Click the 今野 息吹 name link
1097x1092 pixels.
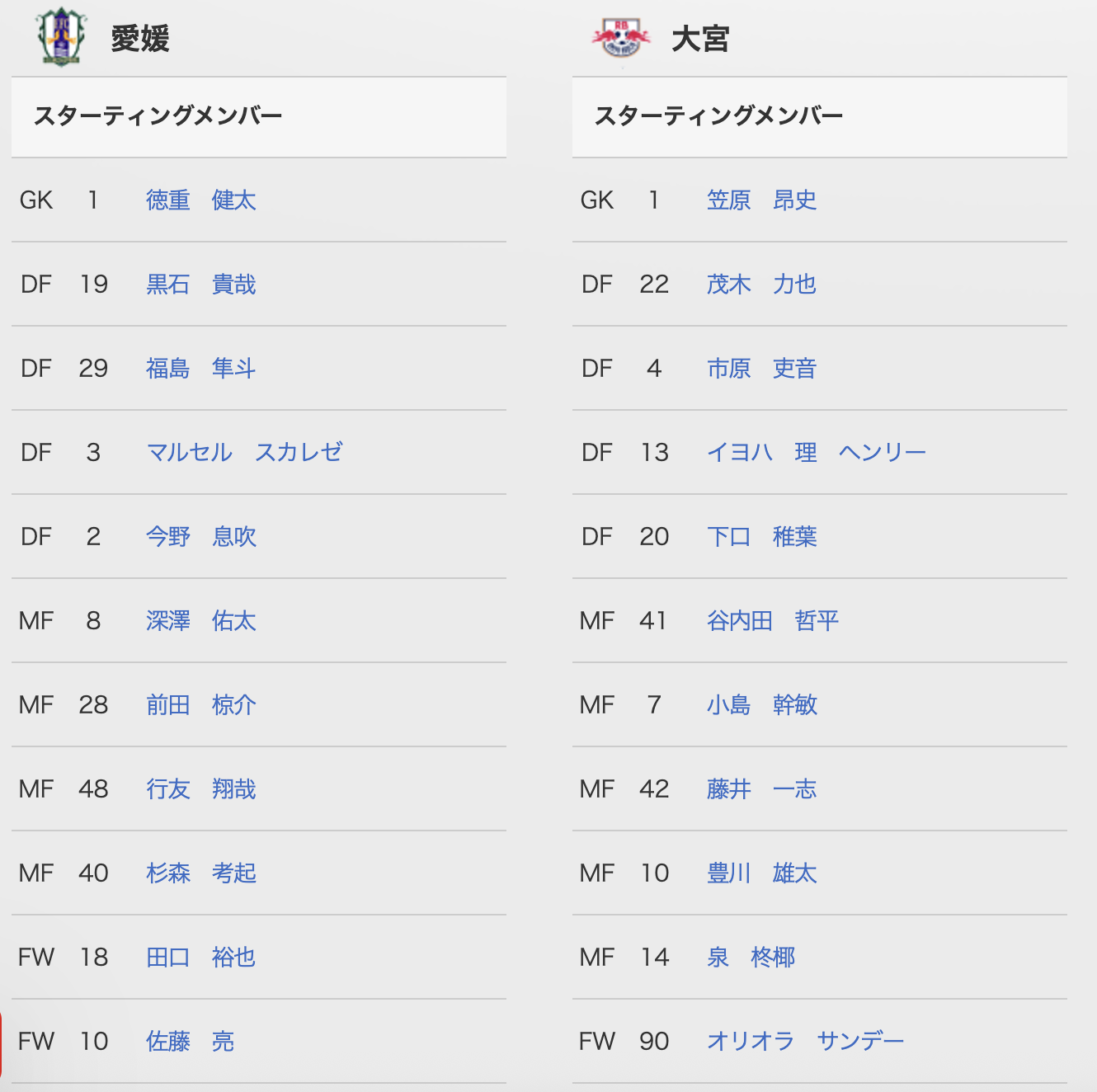coord(201,536)
